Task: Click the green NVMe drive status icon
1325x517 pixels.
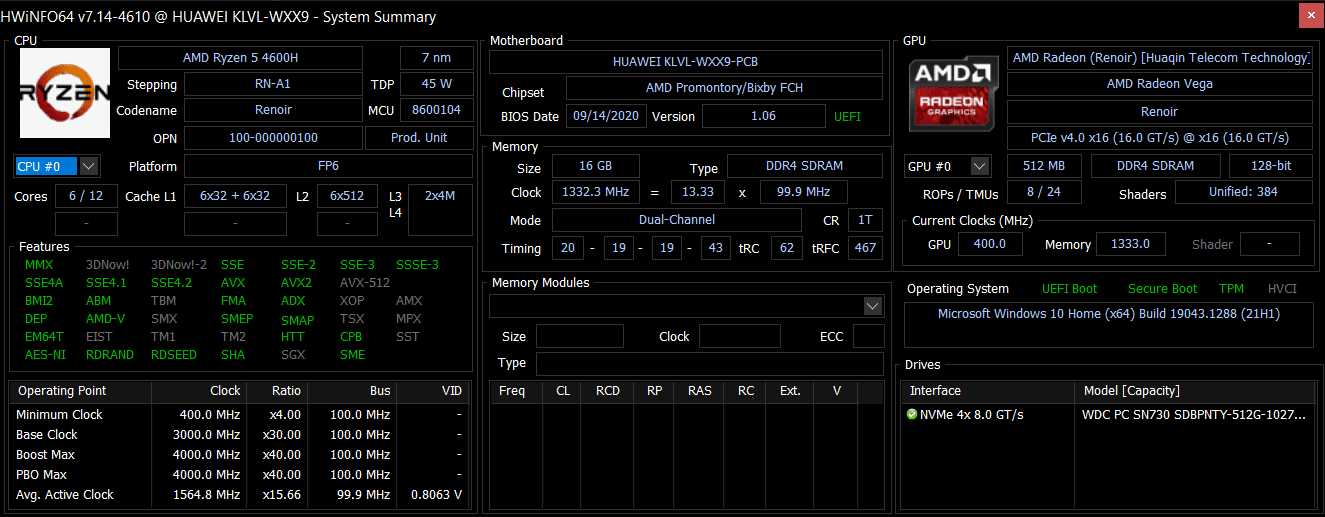Action: (911, 414)
